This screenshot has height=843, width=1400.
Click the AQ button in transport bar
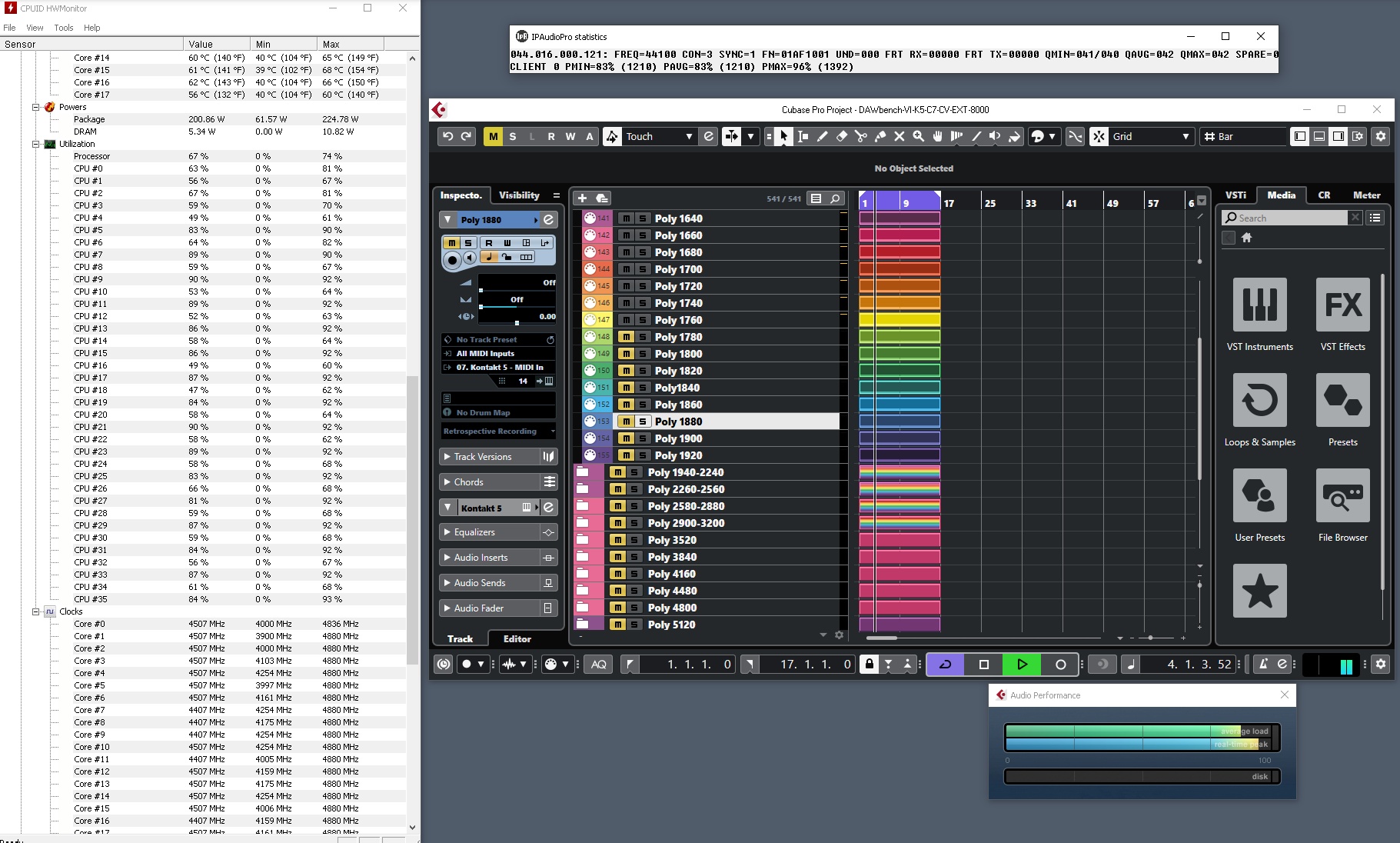pos(598,665)
